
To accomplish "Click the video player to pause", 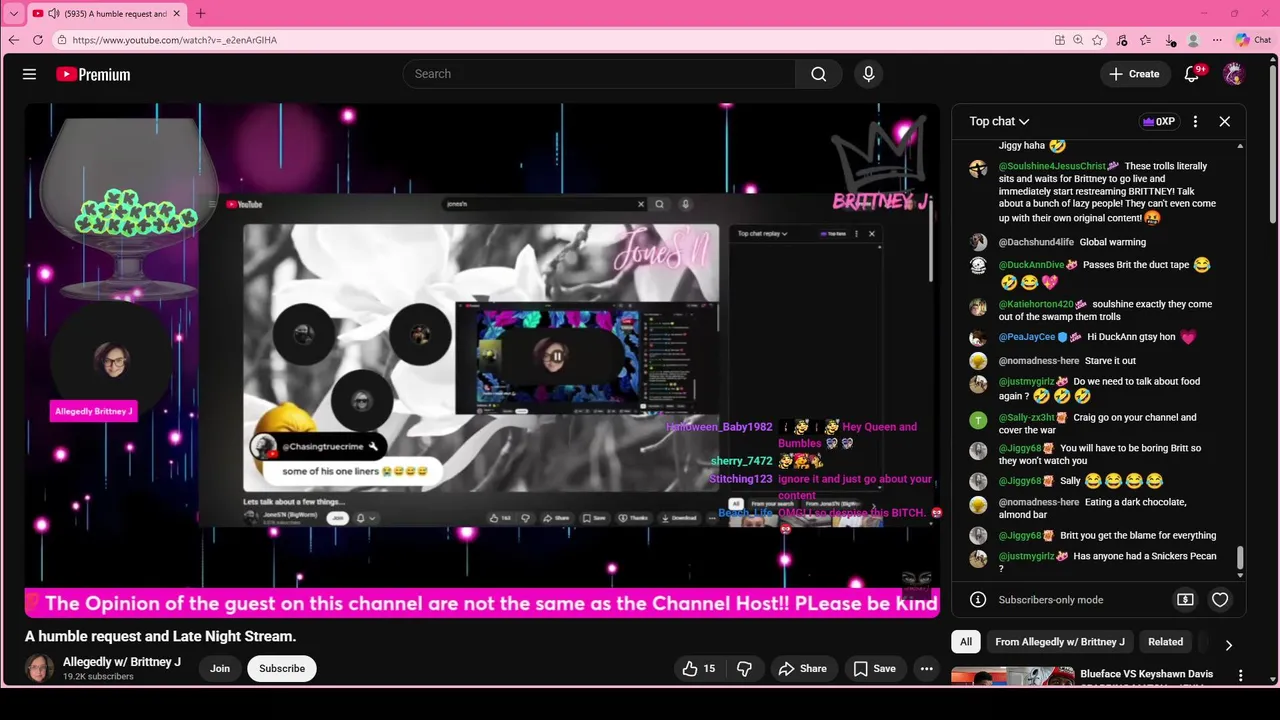I will [x=482, y=360].
